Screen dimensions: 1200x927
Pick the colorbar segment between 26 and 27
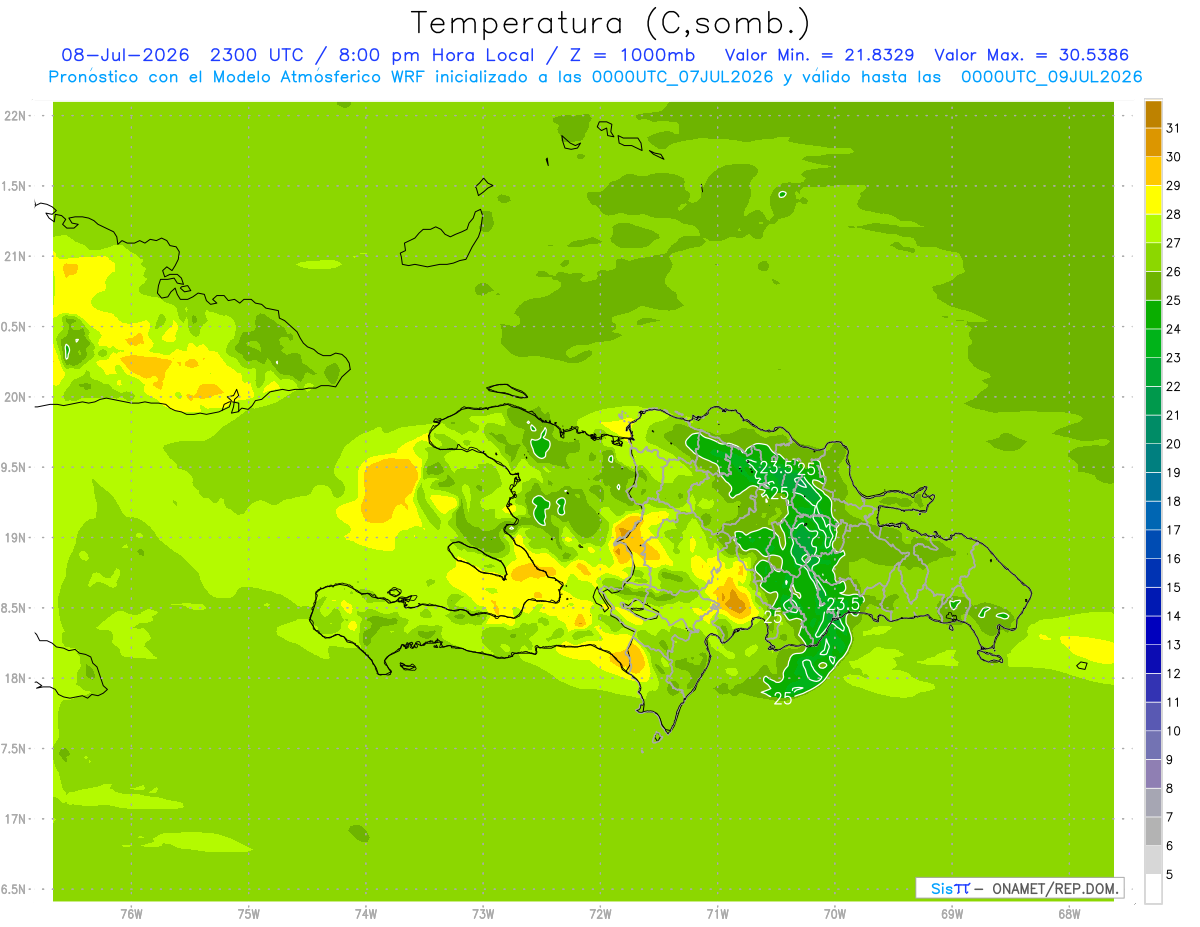coord(1153,258)
